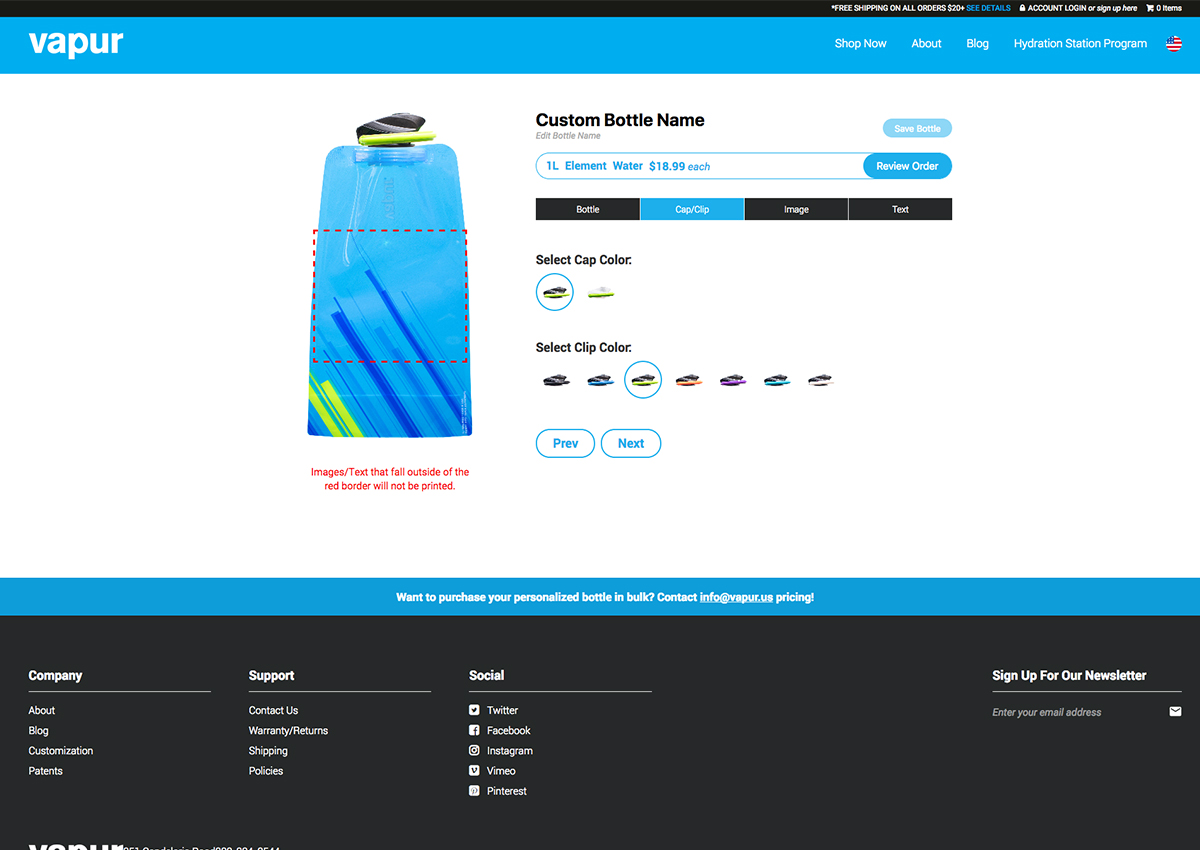Click the info@vapur.us email link
This screenshot has height=850, width=1200.
(x=736, y=597)
